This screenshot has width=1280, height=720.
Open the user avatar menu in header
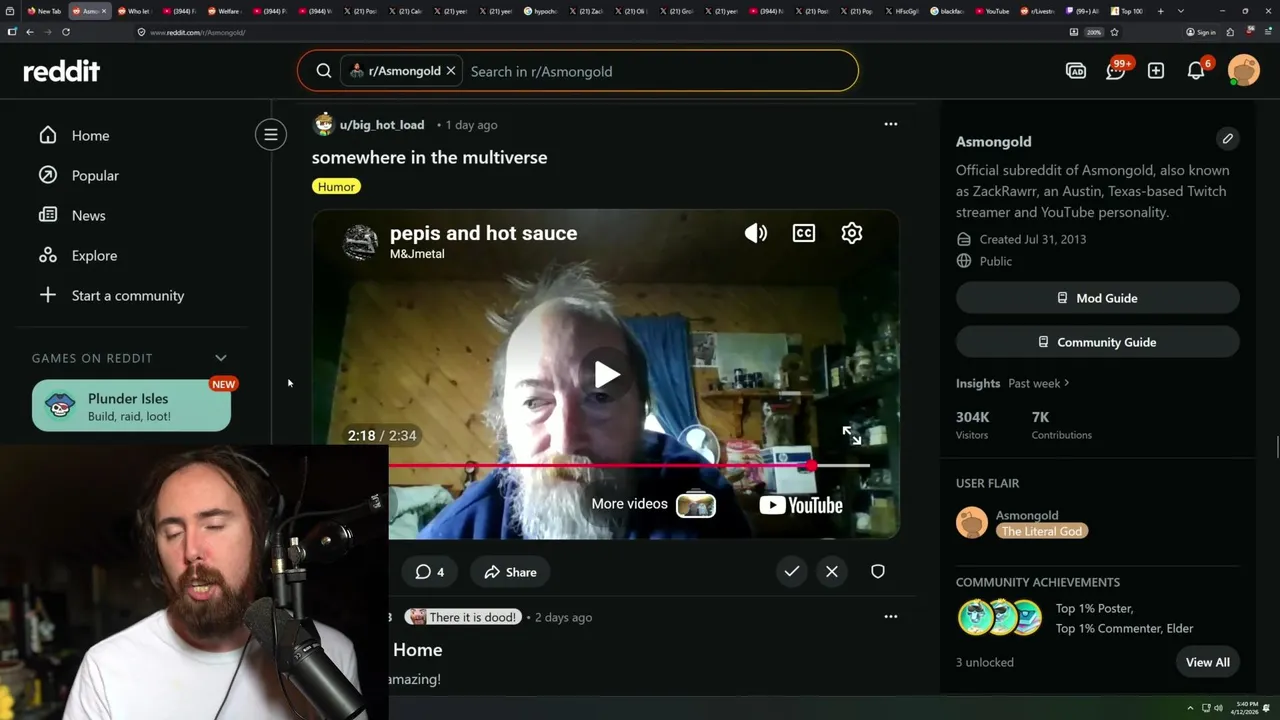(1244, 71)
